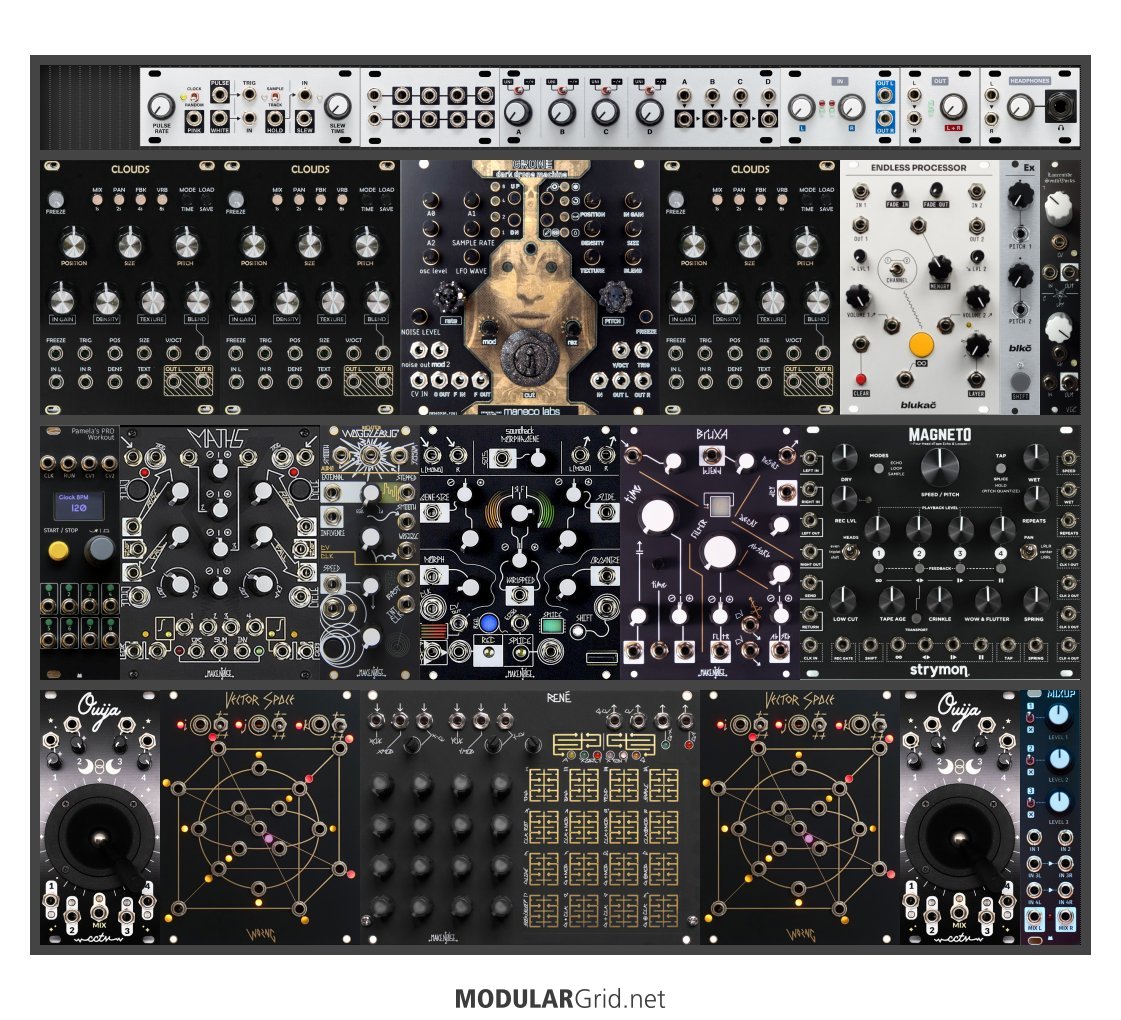Click the Clock BPM display on Pamela's
The width and height of the screenshot is (1121, 1020).
click(x=79, y=504)
